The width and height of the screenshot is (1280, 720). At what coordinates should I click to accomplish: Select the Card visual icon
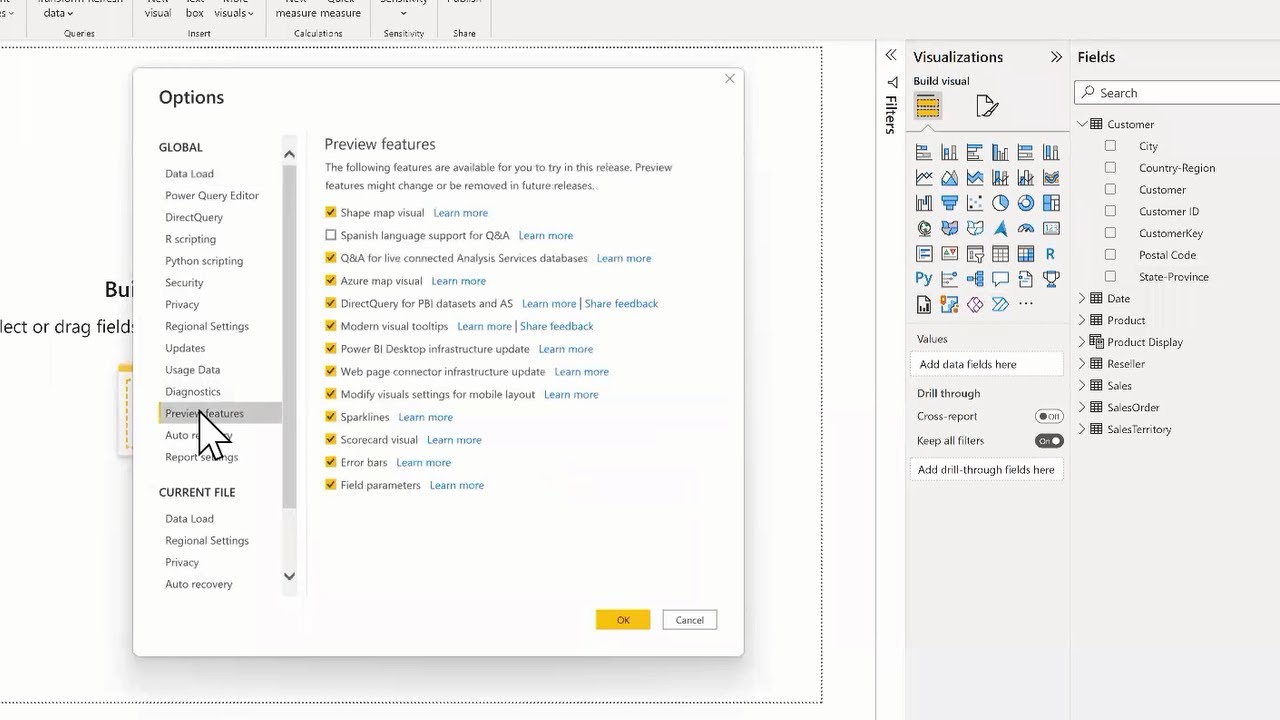point(1051,229)
